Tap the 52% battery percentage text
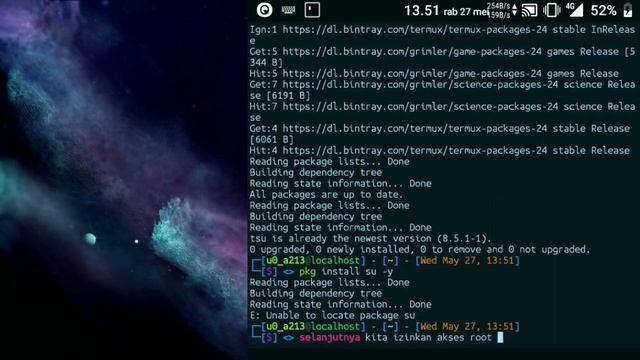Screen dimensions: 640x360 point(604,11)
